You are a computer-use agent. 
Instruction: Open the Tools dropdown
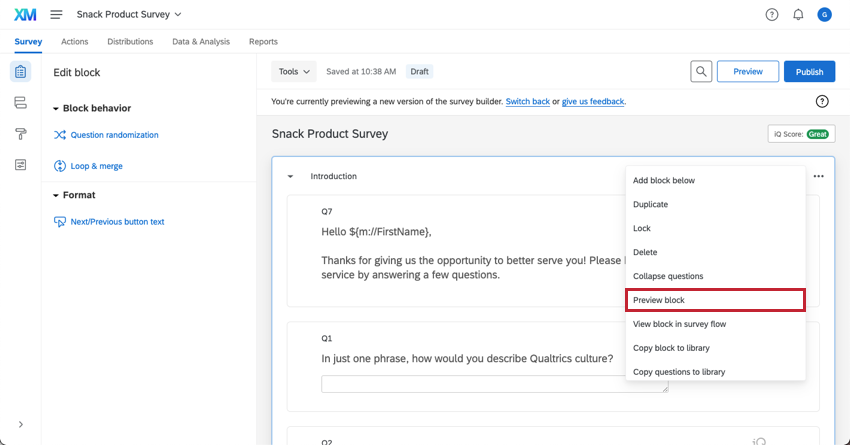click(x=294, y=72)
